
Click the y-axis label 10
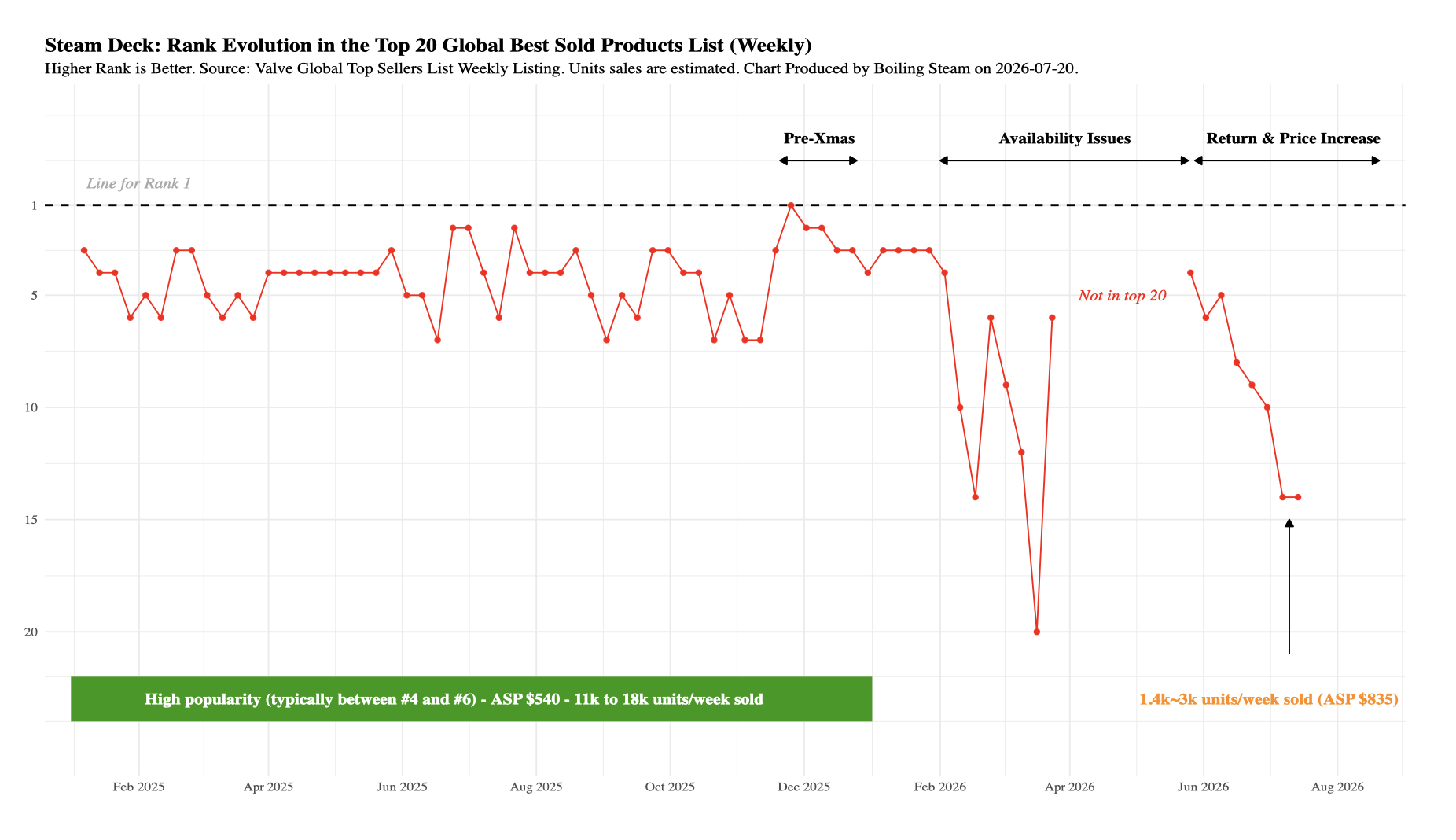tap(31, 407)
